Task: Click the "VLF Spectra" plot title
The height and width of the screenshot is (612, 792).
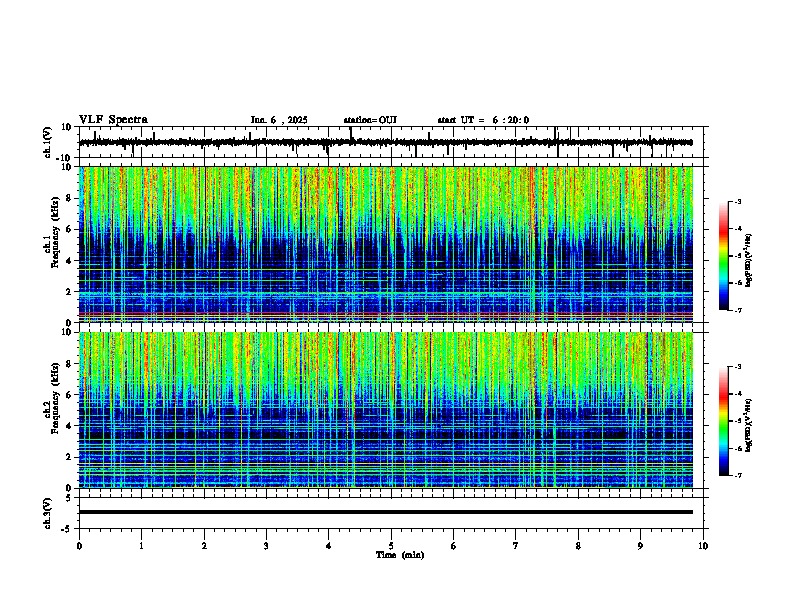Action: [x=113, y=120]
